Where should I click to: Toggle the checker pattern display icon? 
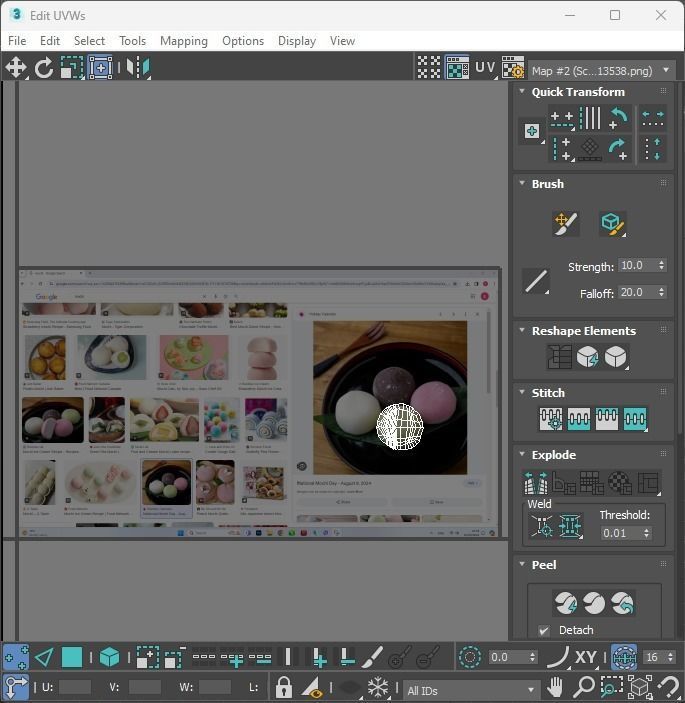[429, 68]
